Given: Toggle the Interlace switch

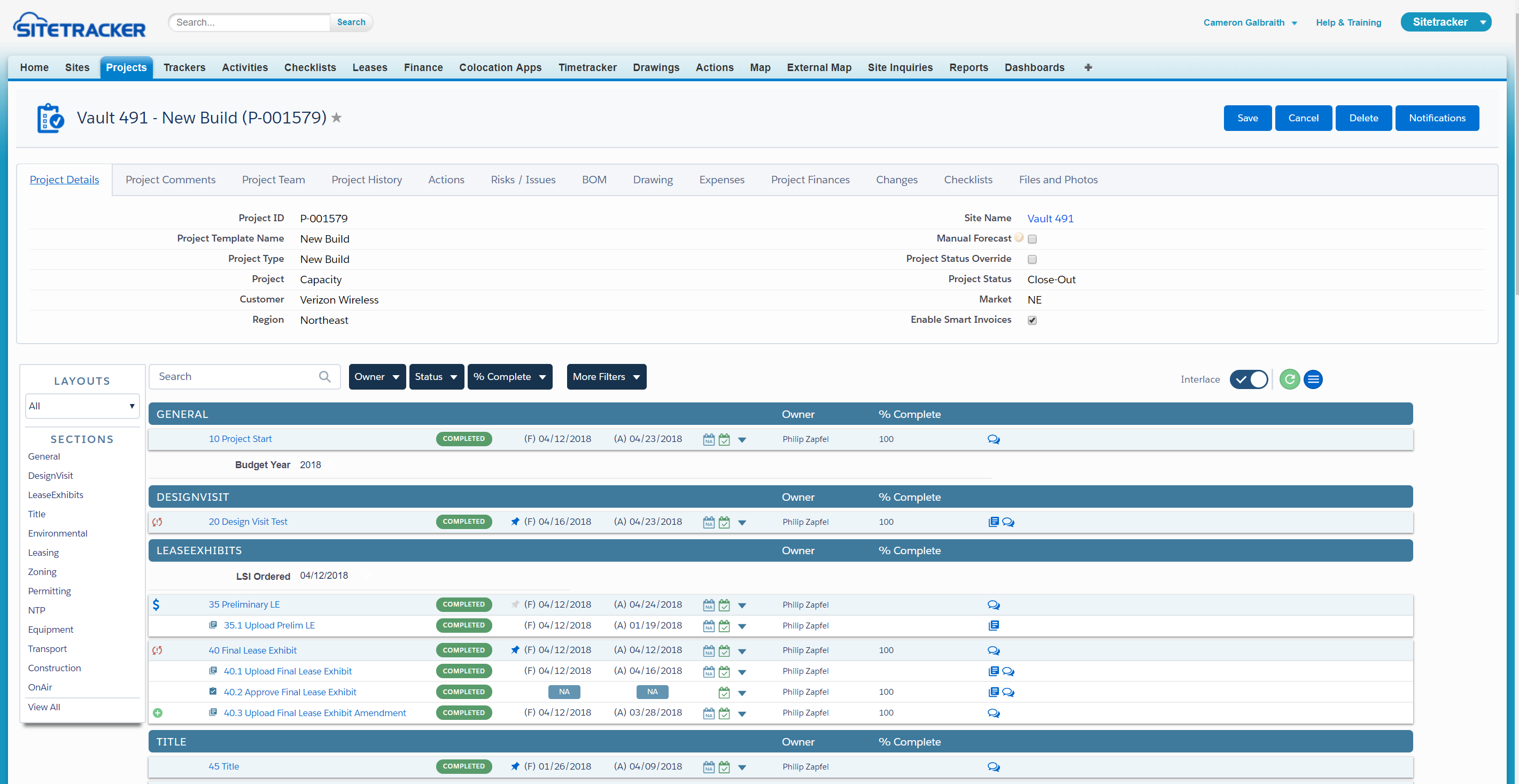Looking at the screenshot, I should (x=1249, y=379).
